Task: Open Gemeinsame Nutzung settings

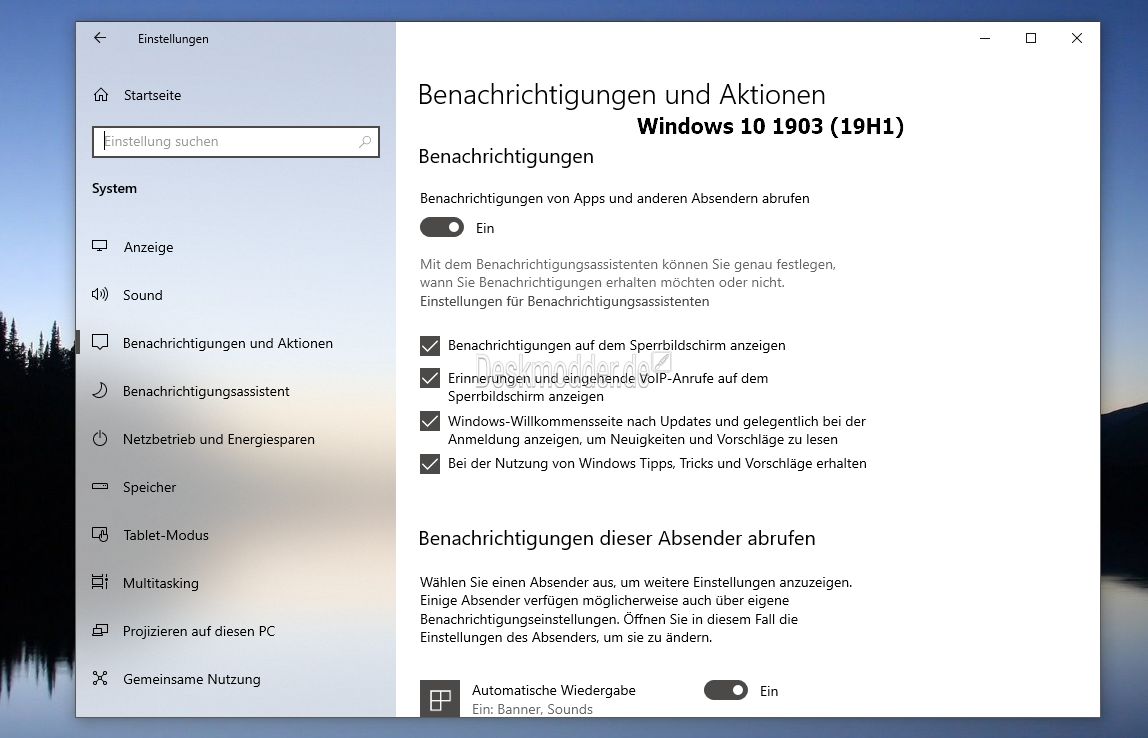Action: 236,678
